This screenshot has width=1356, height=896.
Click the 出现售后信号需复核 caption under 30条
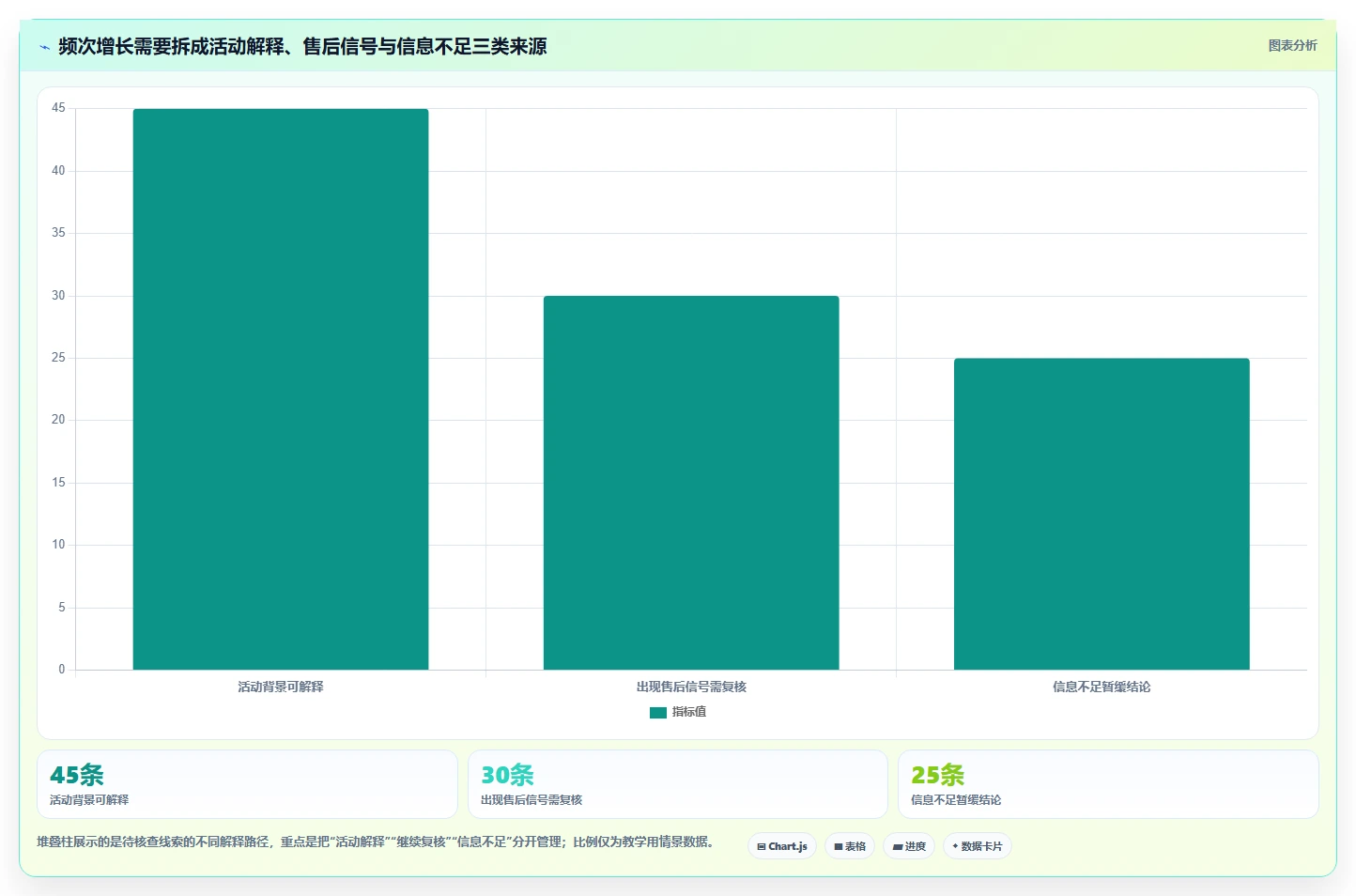[x=532, y=800]
